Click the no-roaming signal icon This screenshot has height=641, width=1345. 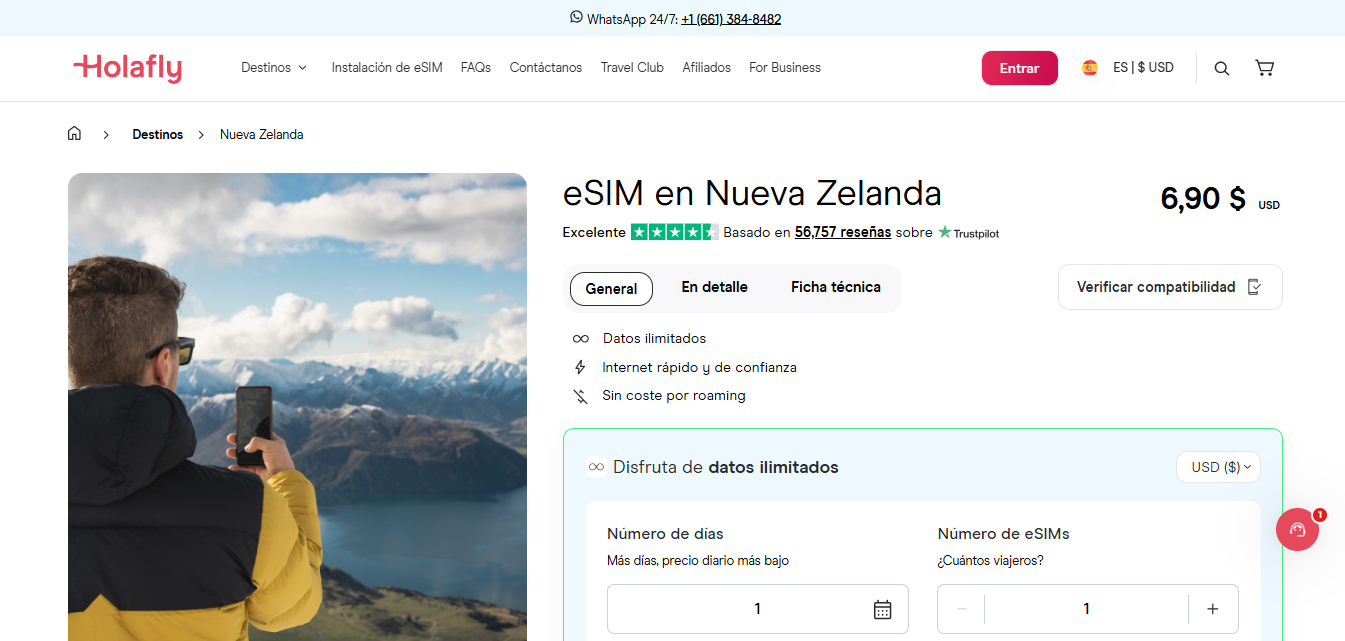pos(580,396)
